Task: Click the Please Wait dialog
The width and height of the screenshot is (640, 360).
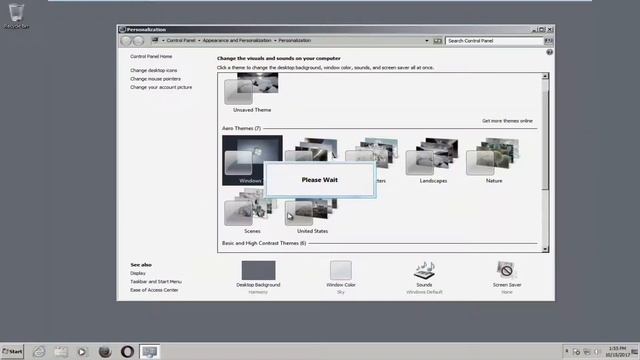Action: 320,180
